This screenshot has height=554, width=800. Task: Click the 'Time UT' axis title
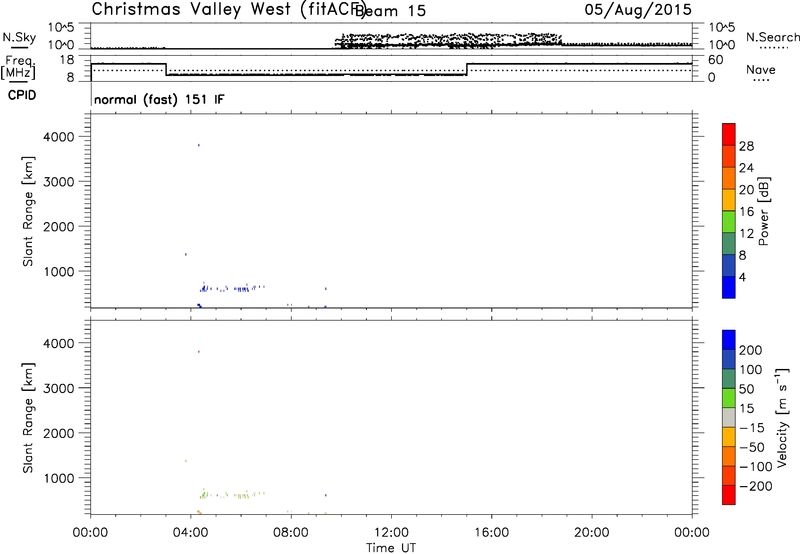pyautogui.click(x=391, y=548)
